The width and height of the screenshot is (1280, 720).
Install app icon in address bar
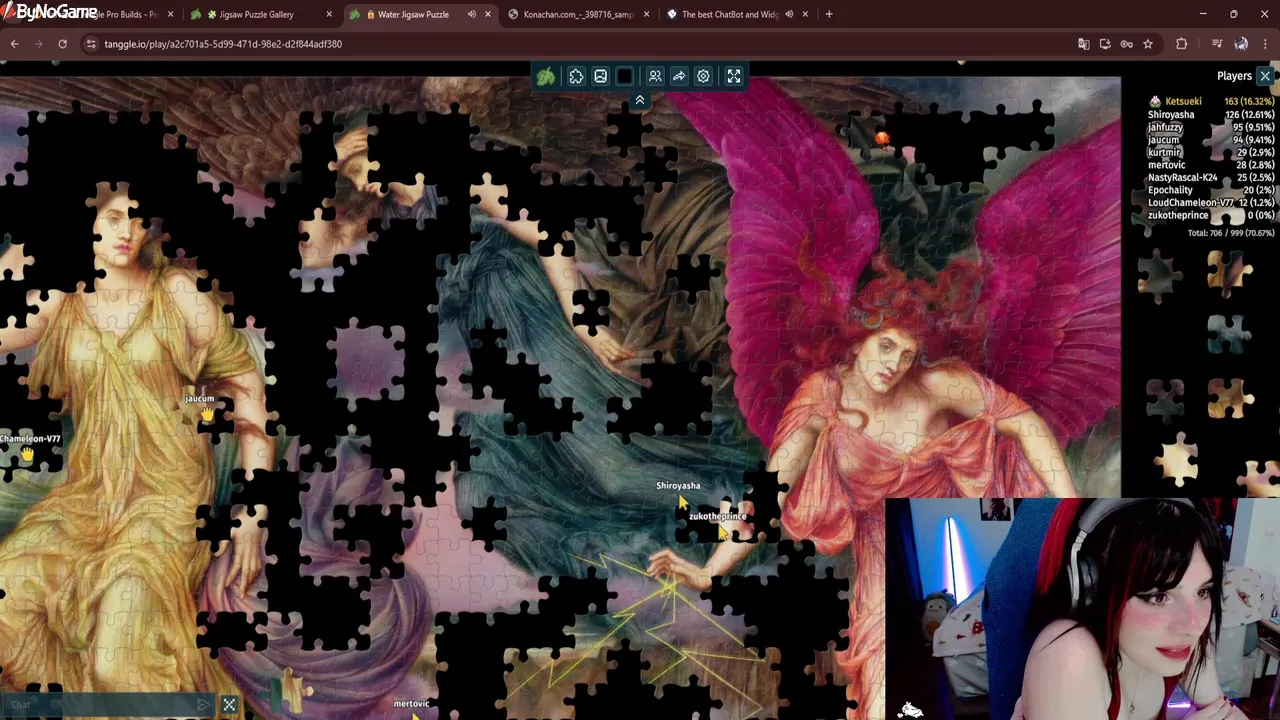[x=1105, y=44]
